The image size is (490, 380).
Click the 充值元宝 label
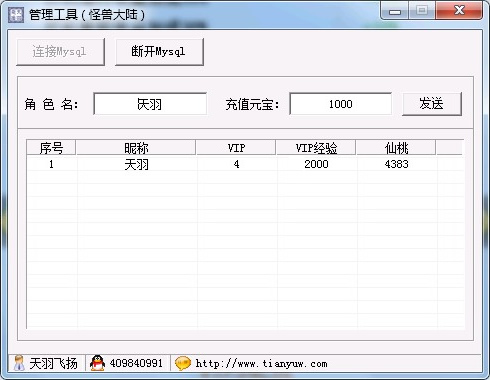tap(252, 104)
